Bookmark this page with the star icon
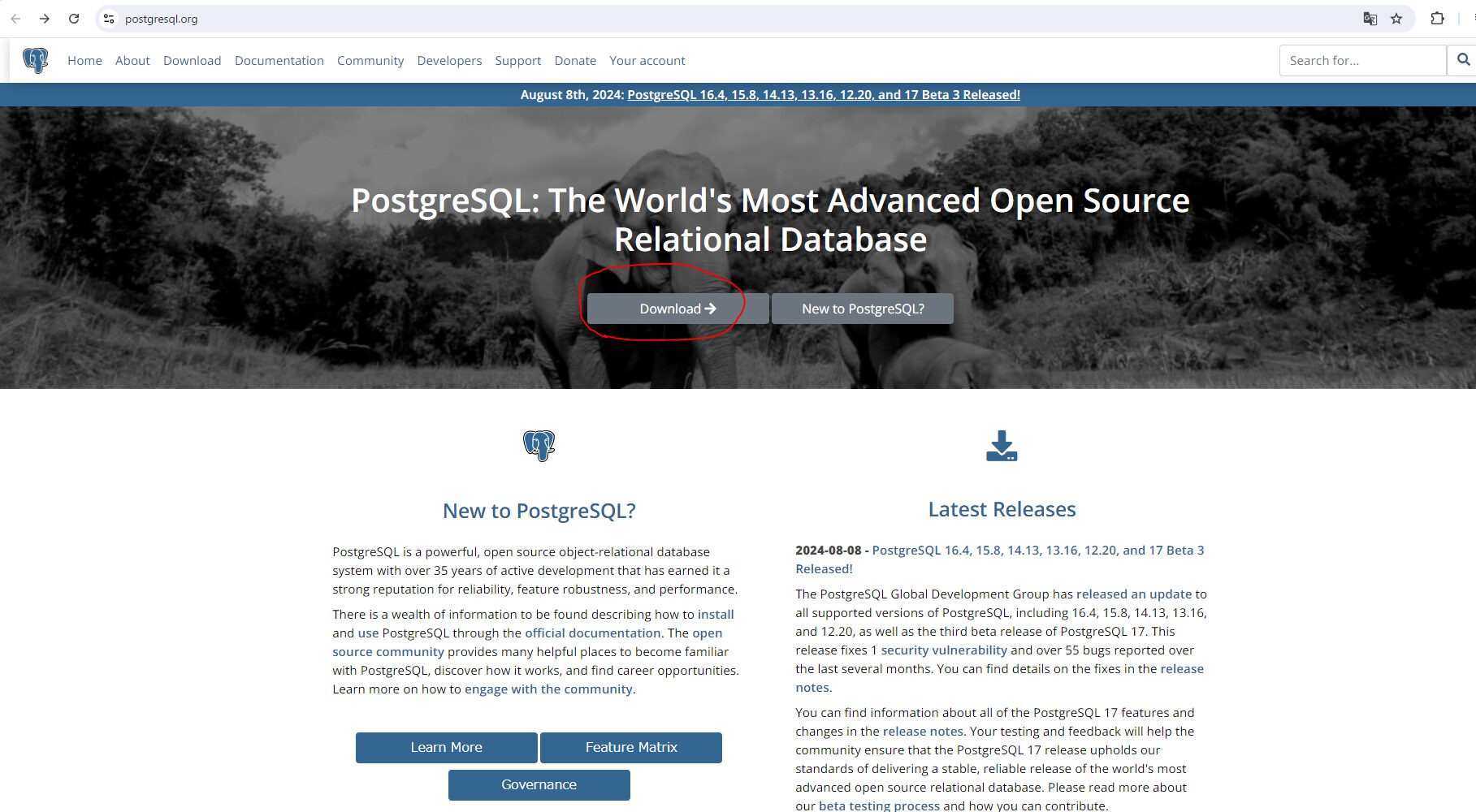Image resolution: width=1476 pixels, height=812 pixels. coord(1396,19)
